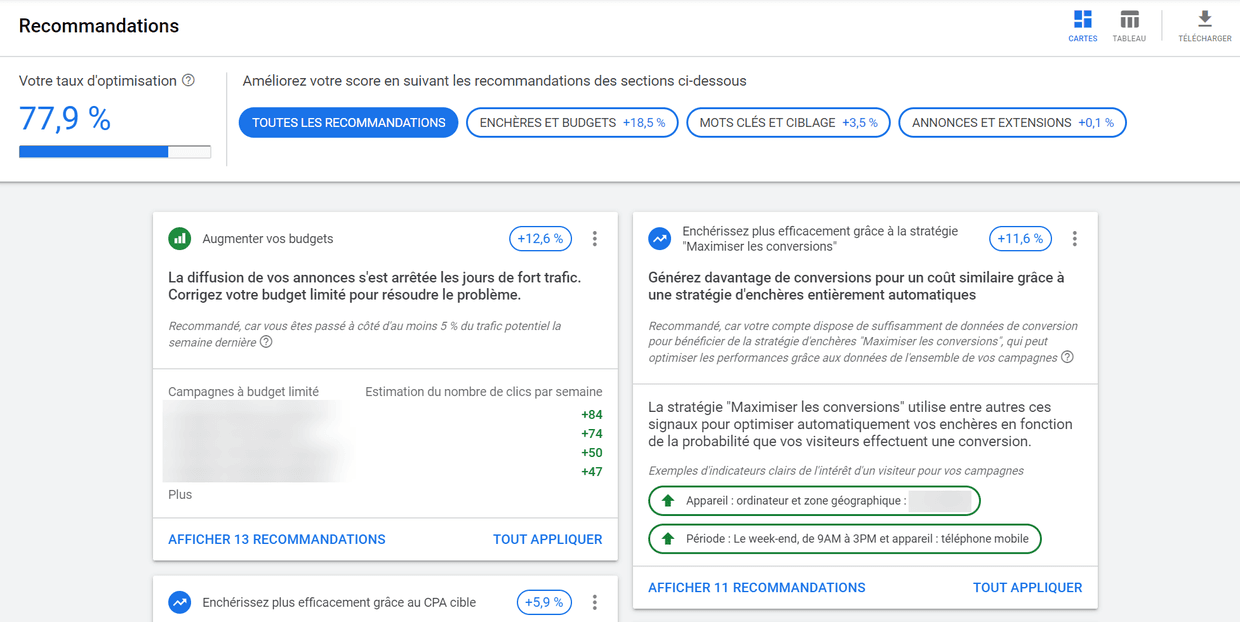Viewport: 1240px width, 622px height.
Task: Open help icon beside Votre taux d'optimisation
Action: [x=188, y=81]
